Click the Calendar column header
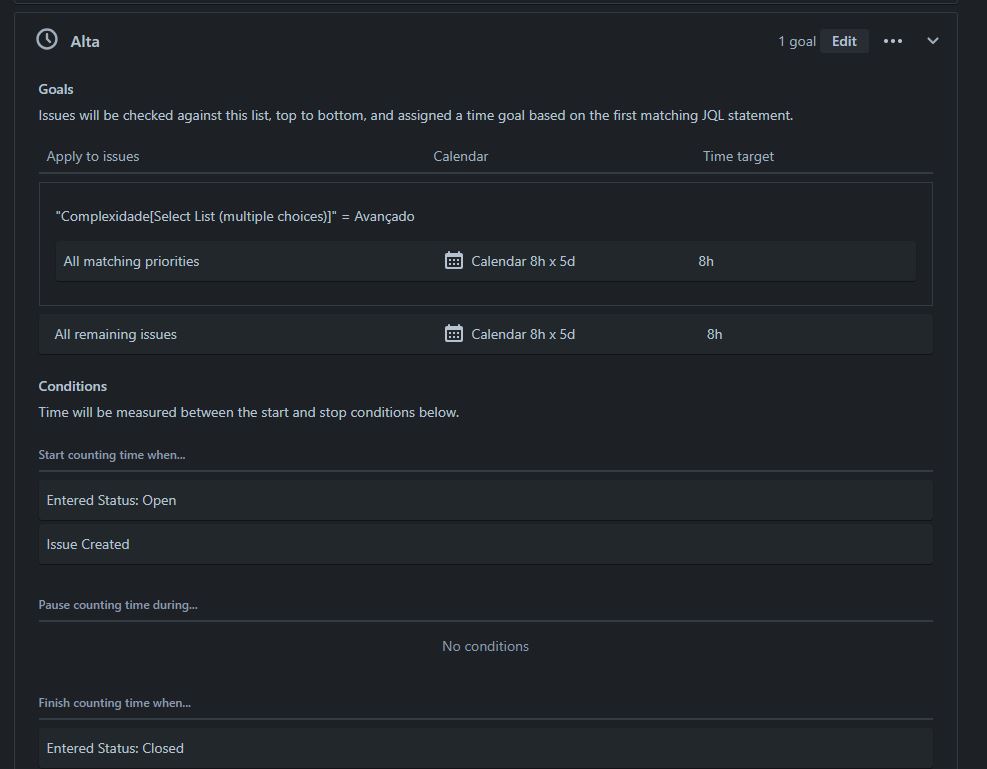Screen dimensions: 987x769 (x=460, y=157)
